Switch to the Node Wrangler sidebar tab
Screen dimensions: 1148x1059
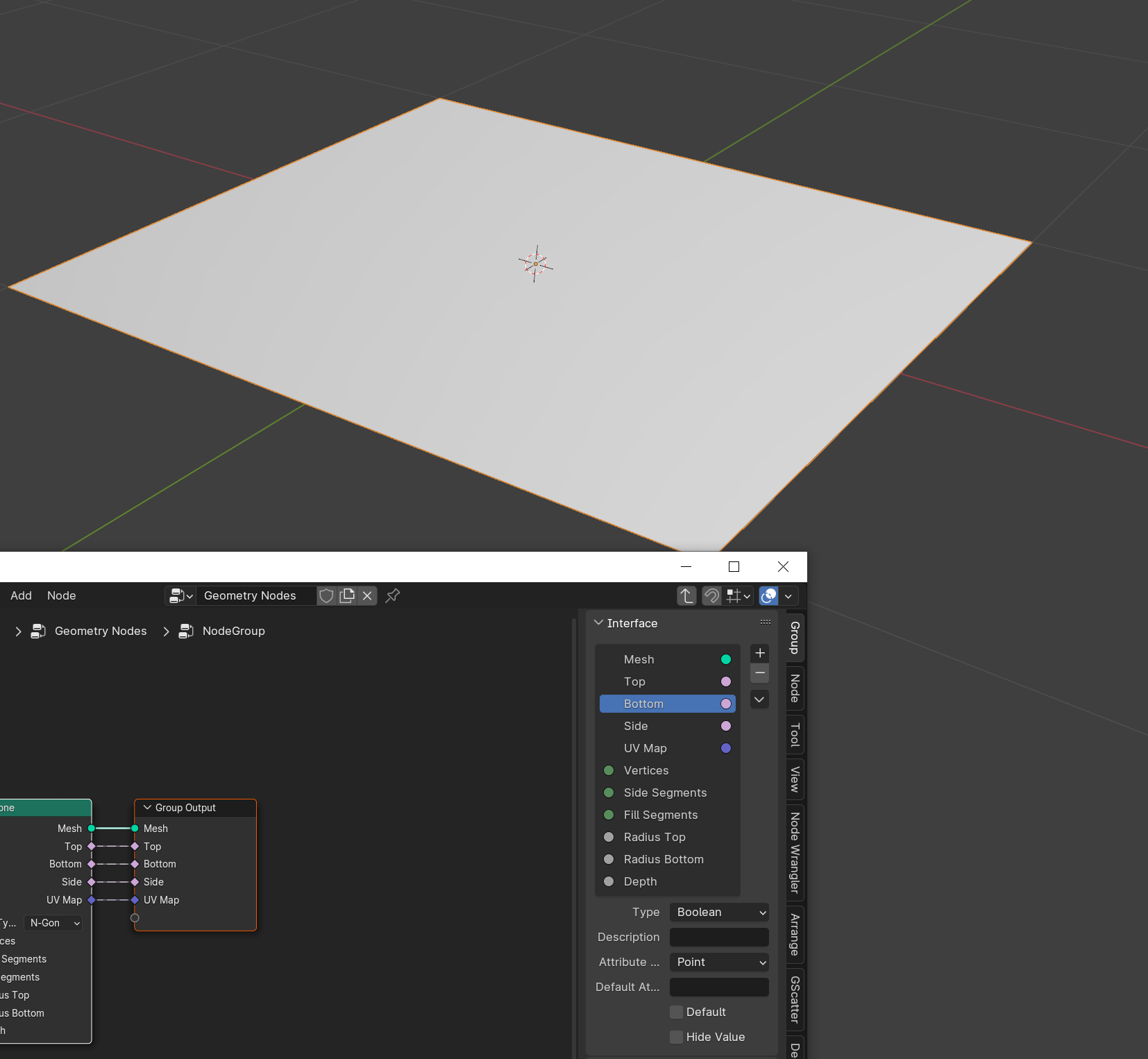(x=795, y=853)
